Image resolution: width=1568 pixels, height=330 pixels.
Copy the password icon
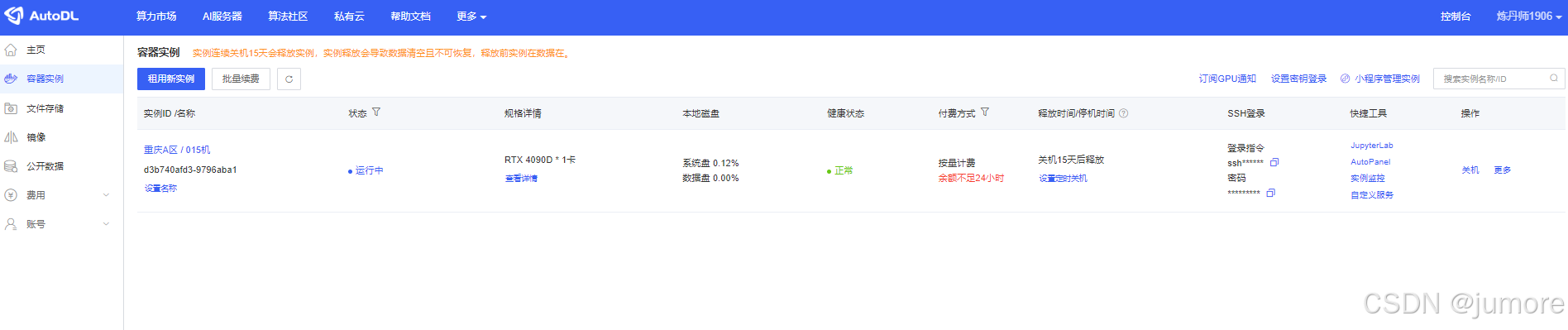tap(1271, 193)
